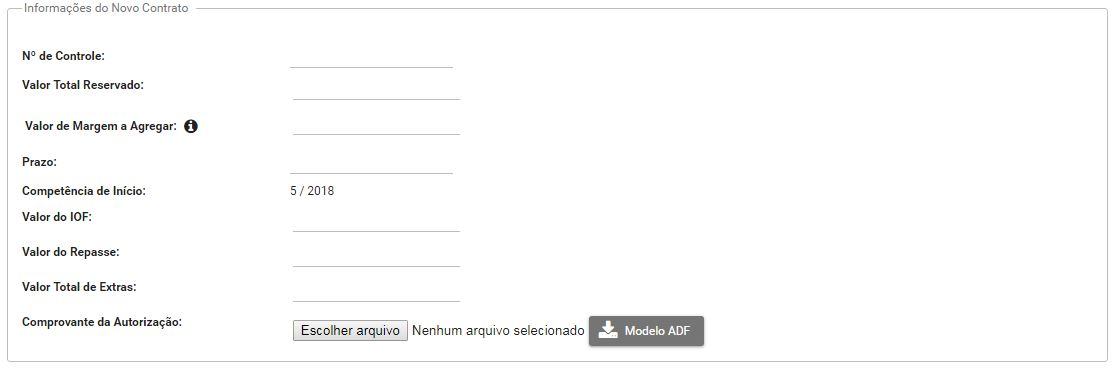Click the Valor do Repasse input field
The image size is (1116, 368).
pyautogui.click(x=377, y=256)
